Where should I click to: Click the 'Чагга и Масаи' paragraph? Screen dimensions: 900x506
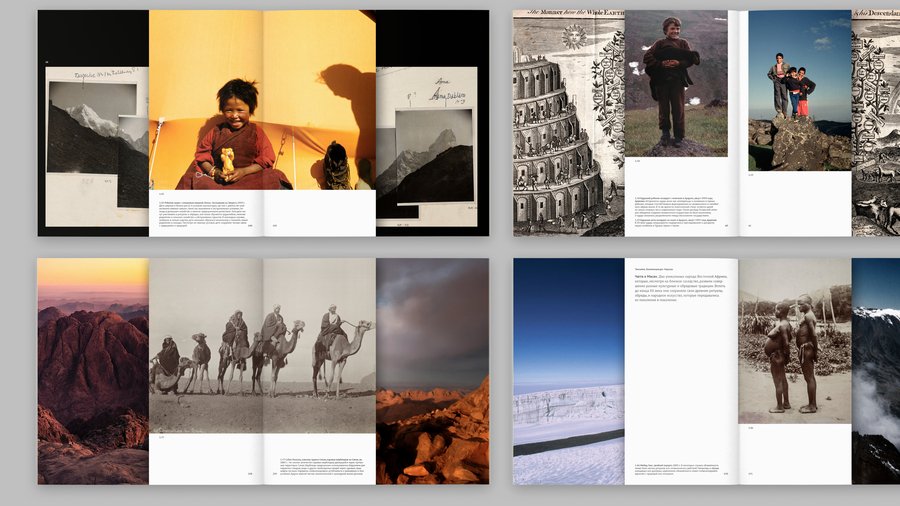681,288
